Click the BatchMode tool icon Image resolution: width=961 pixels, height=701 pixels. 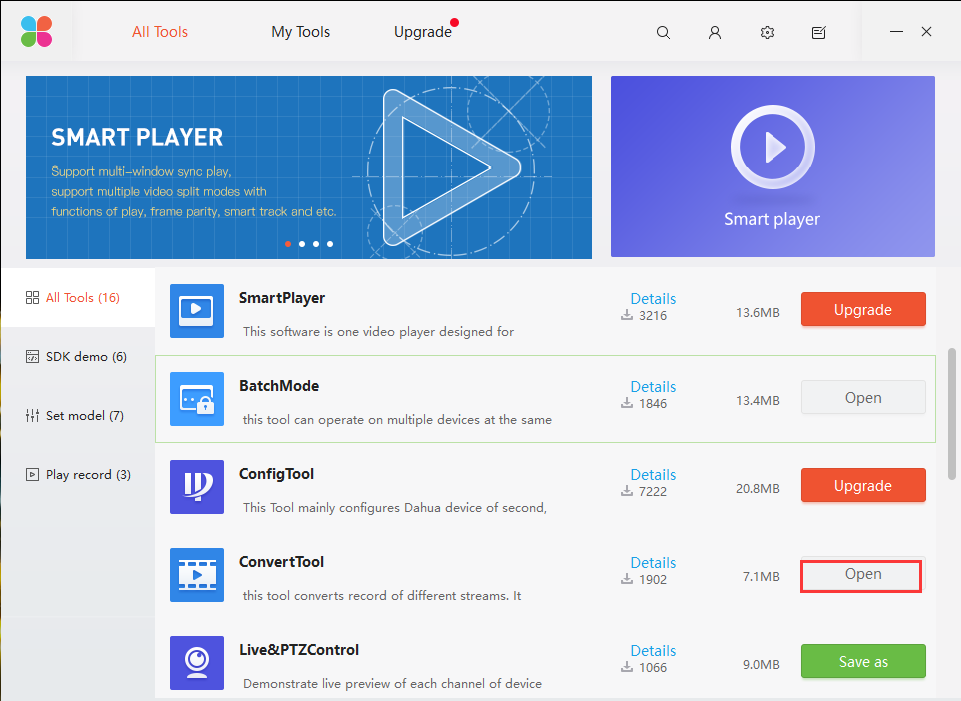[x=197, y=399]
